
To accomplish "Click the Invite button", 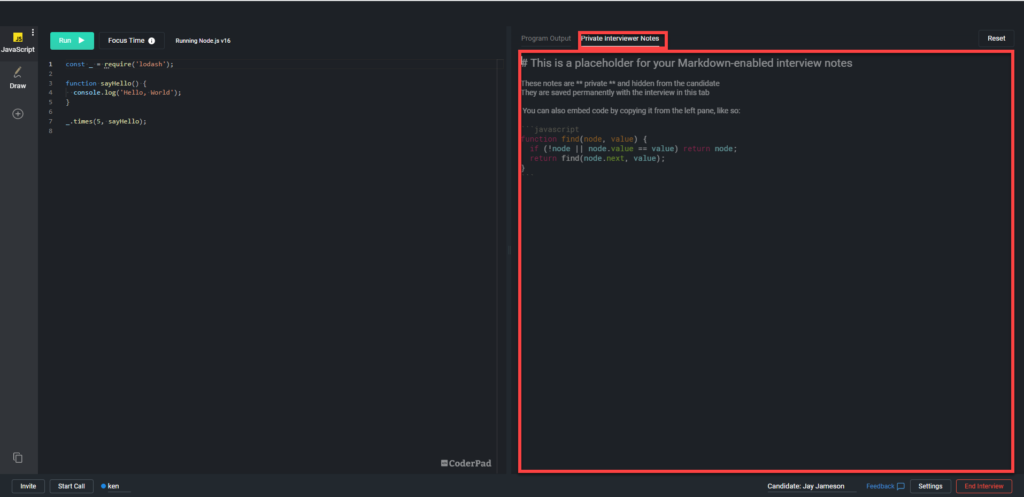I will (x=28, y=486).
